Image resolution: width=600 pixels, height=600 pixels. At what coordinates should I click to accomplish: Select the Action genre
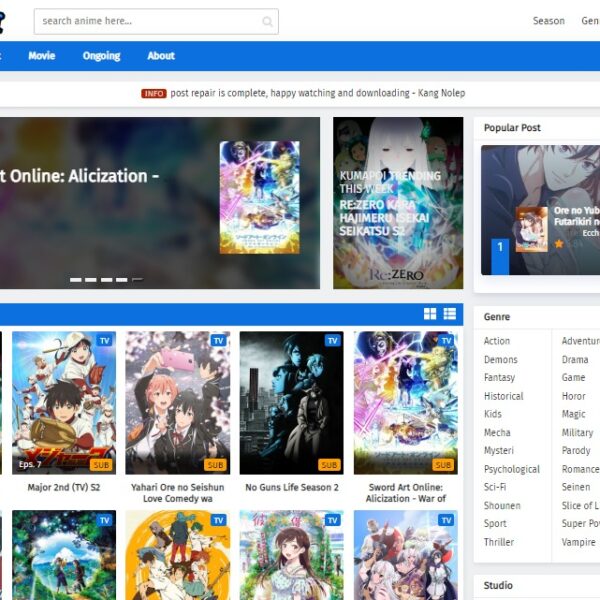[x=497, y=341]
